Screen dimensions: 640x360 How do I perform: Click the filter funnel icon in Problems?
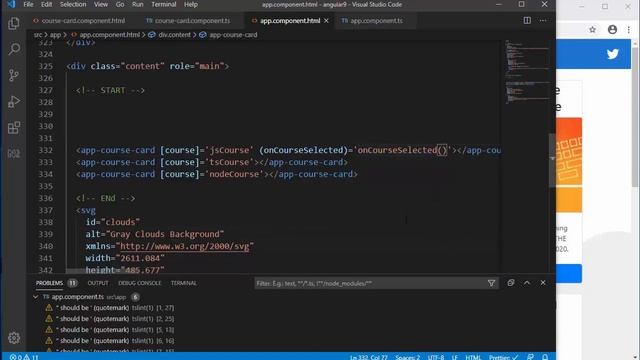(x=491, y=283)
